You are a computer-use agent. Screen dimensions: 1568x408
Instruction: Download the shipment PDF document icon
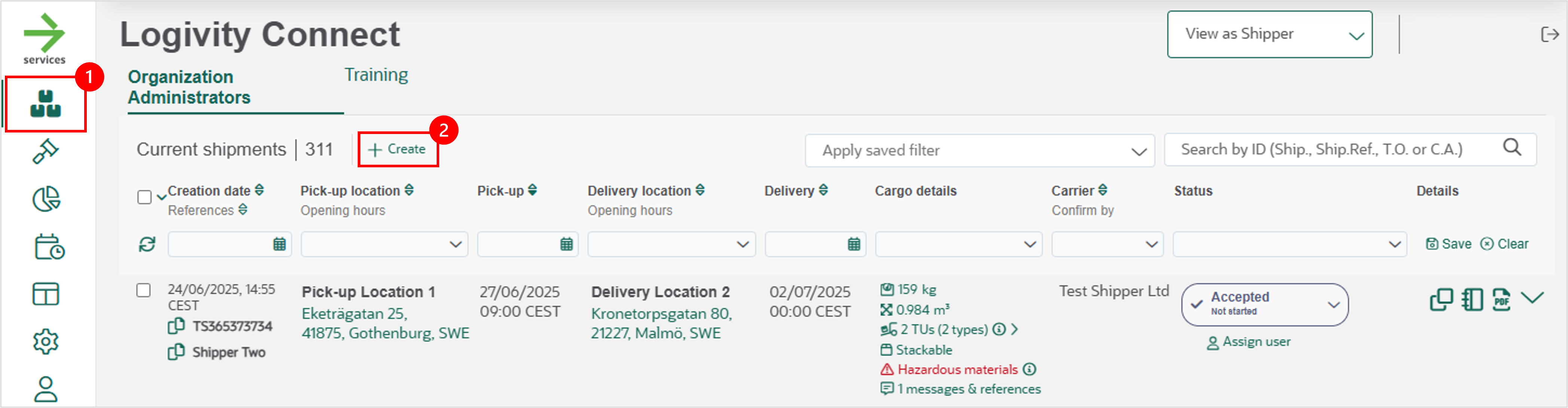[x=1502, y=299]
